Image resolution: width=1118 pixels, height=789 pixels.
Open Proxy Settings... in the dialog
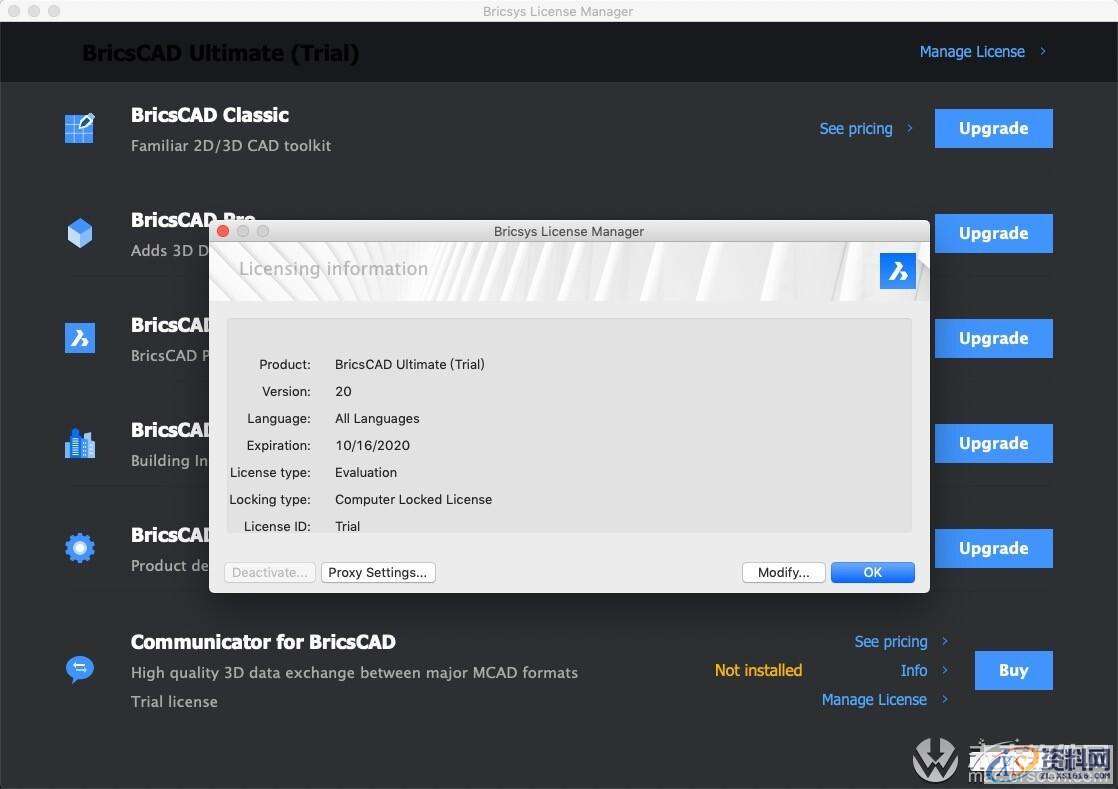pos(378,572)
